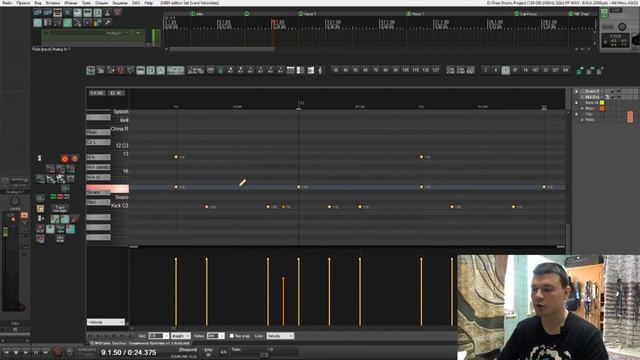
Task: Switch grid to 1/4 with the 4 button
Action: tap(496, 70)
